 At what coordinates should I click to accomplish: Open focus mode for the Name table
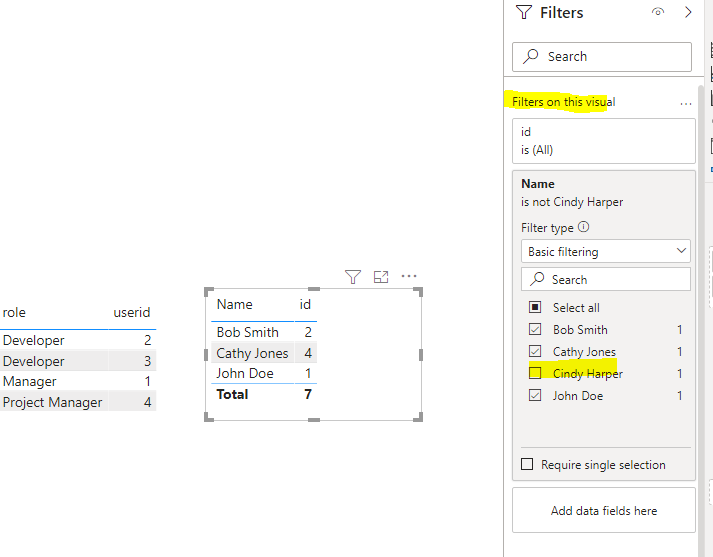point(381,276)
